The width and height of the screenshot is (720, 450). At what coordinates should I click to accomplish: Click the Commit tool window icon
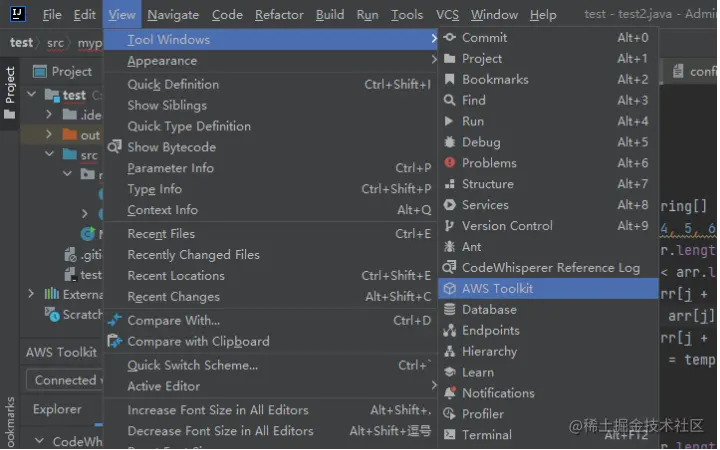(450, 38)
